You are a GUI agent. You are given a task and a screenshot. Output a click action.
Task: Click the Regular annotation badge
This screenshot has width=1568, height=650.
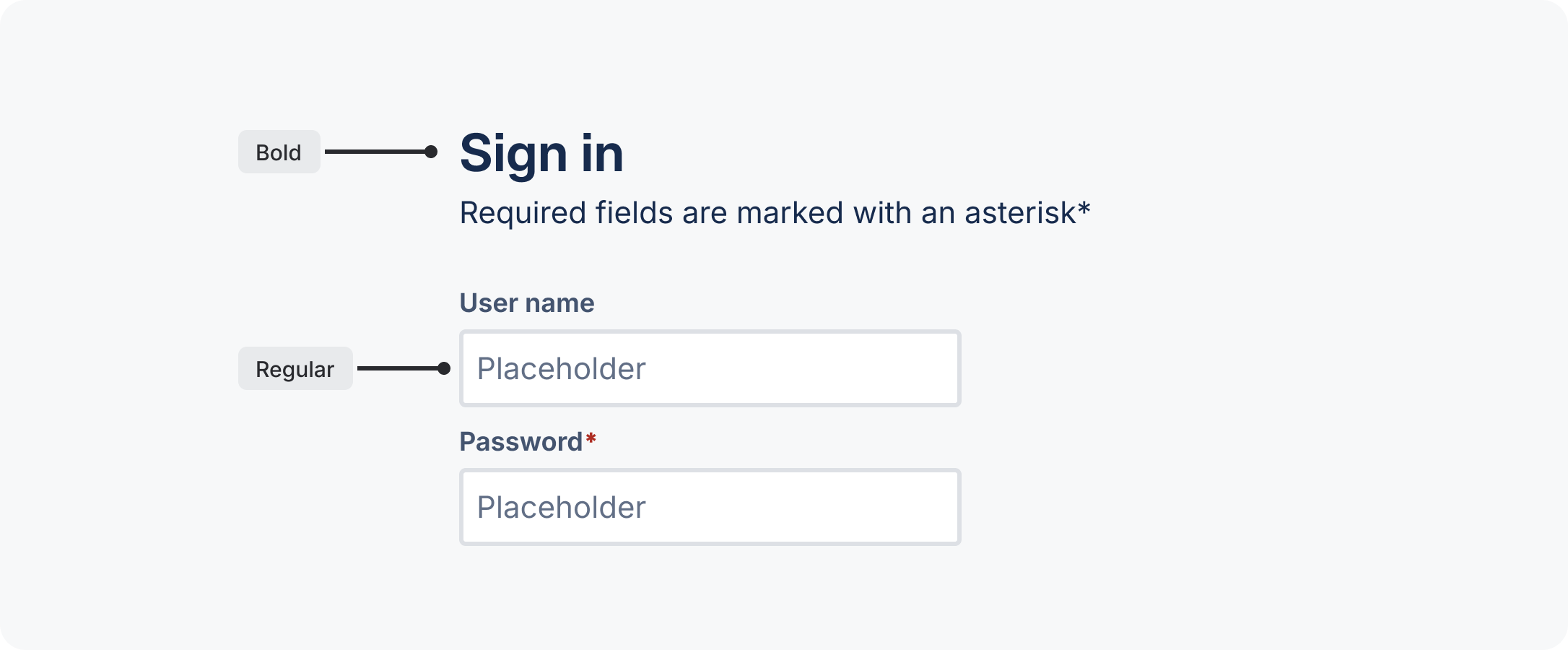click(295, 368)
